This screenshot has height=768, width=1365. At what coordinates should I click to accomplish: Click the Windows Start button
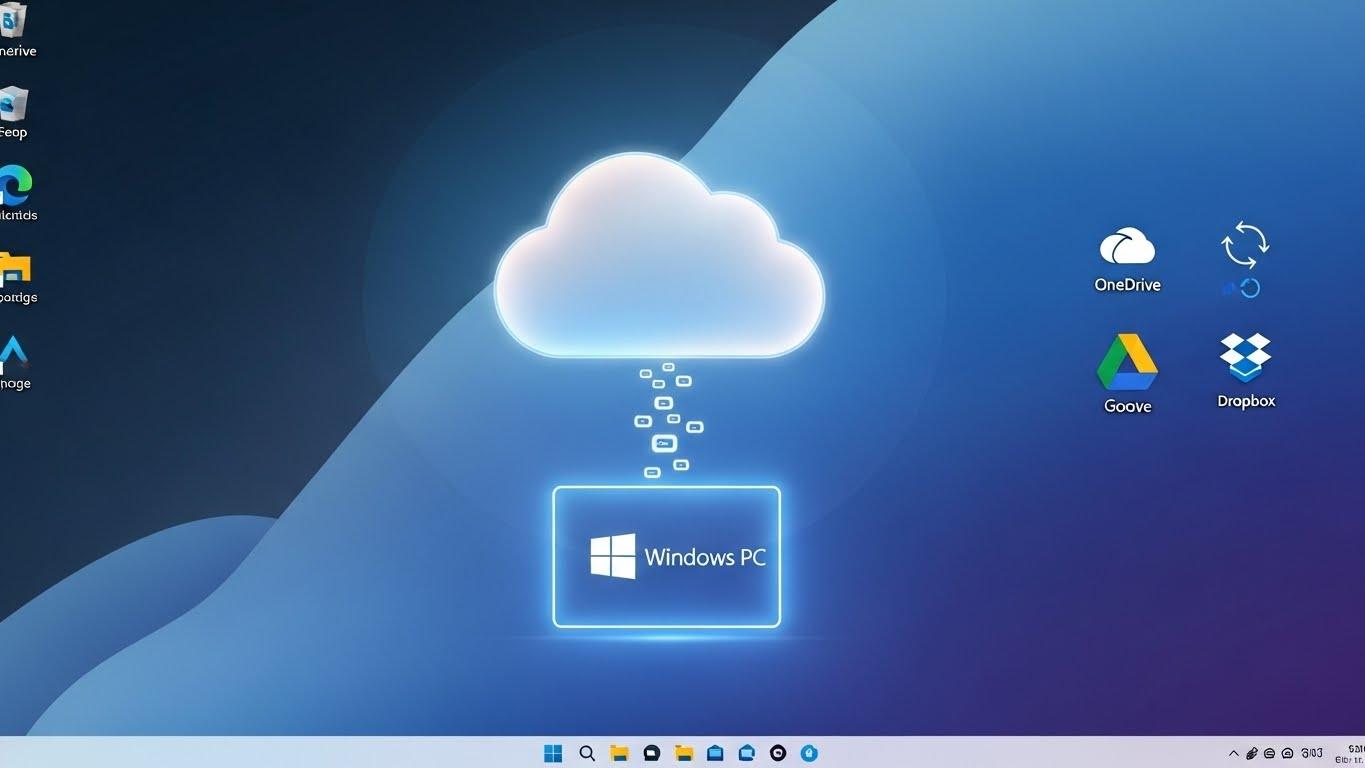click(553, 753)
